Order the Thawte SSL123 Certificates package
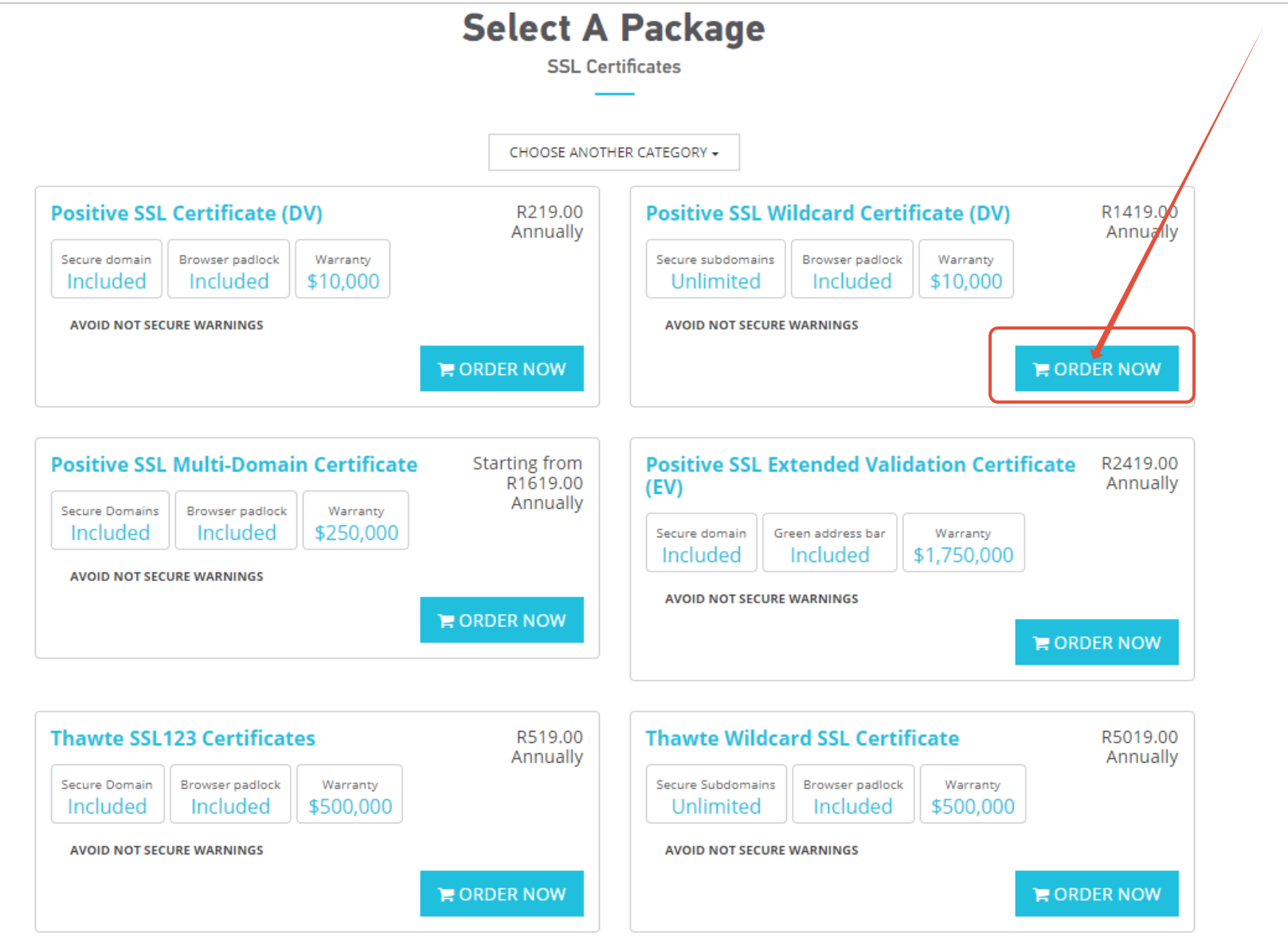 (502, 894)
